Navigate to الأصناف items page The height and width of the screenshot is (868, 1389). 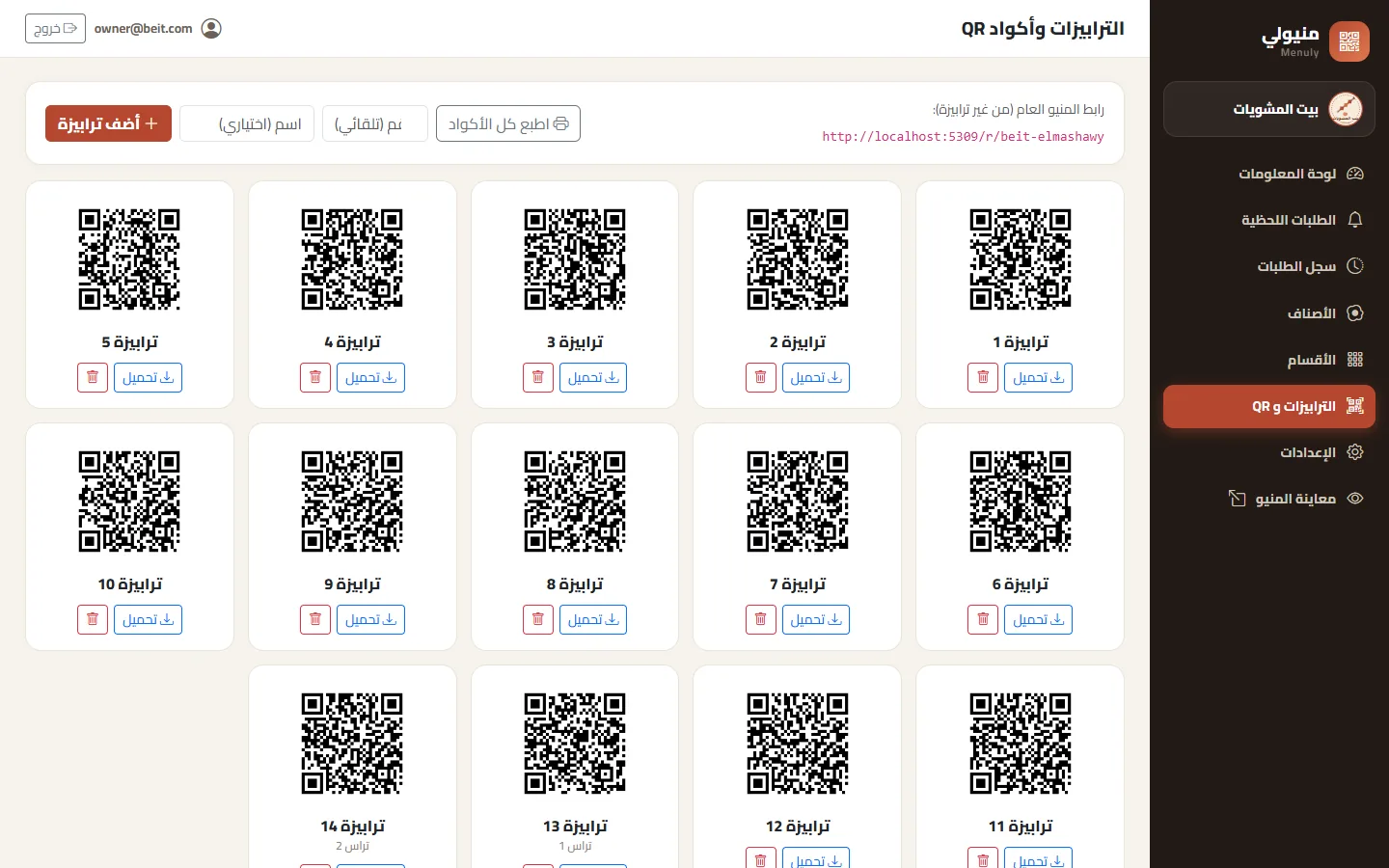1269,313
